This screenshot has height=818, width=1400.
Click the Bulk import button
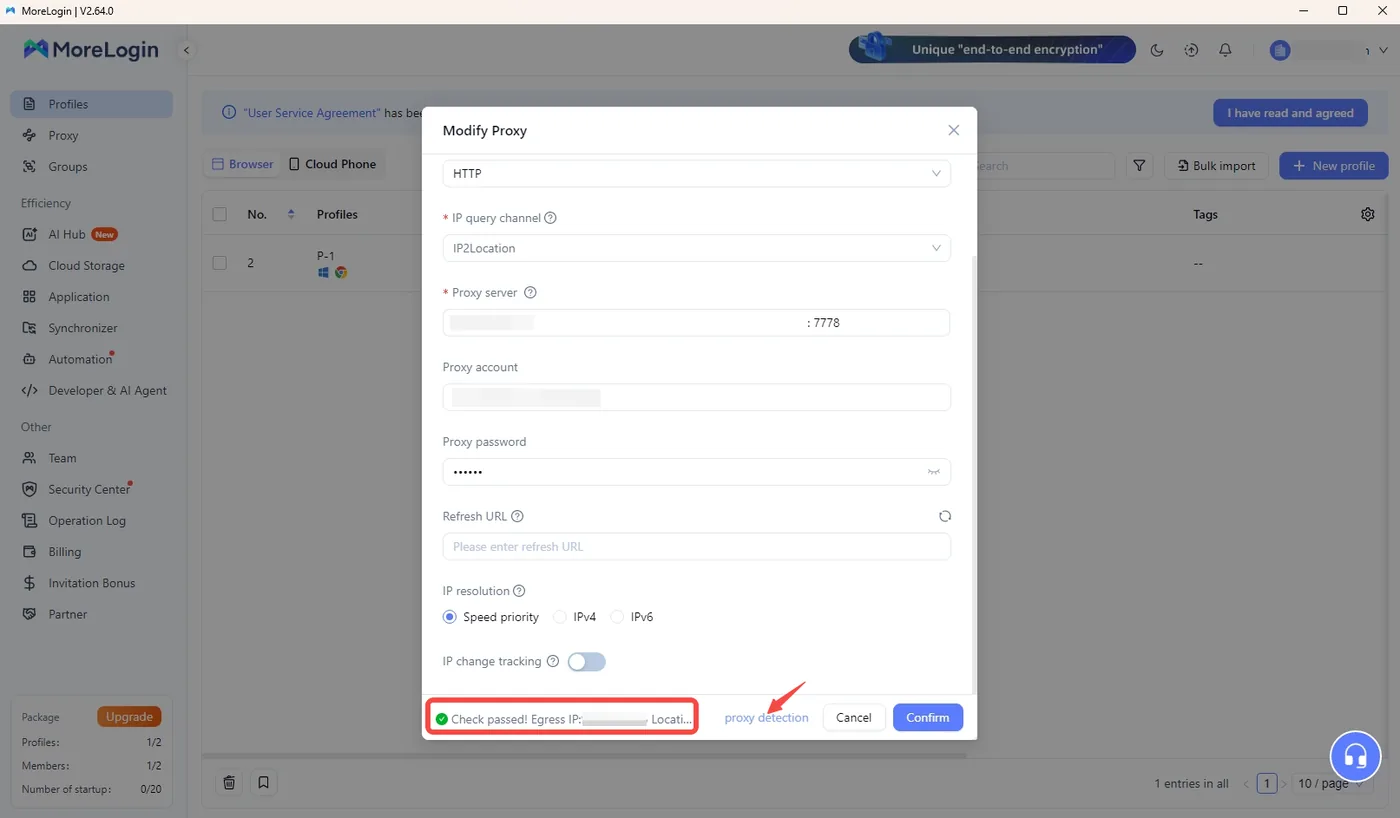click(1216, 166)
